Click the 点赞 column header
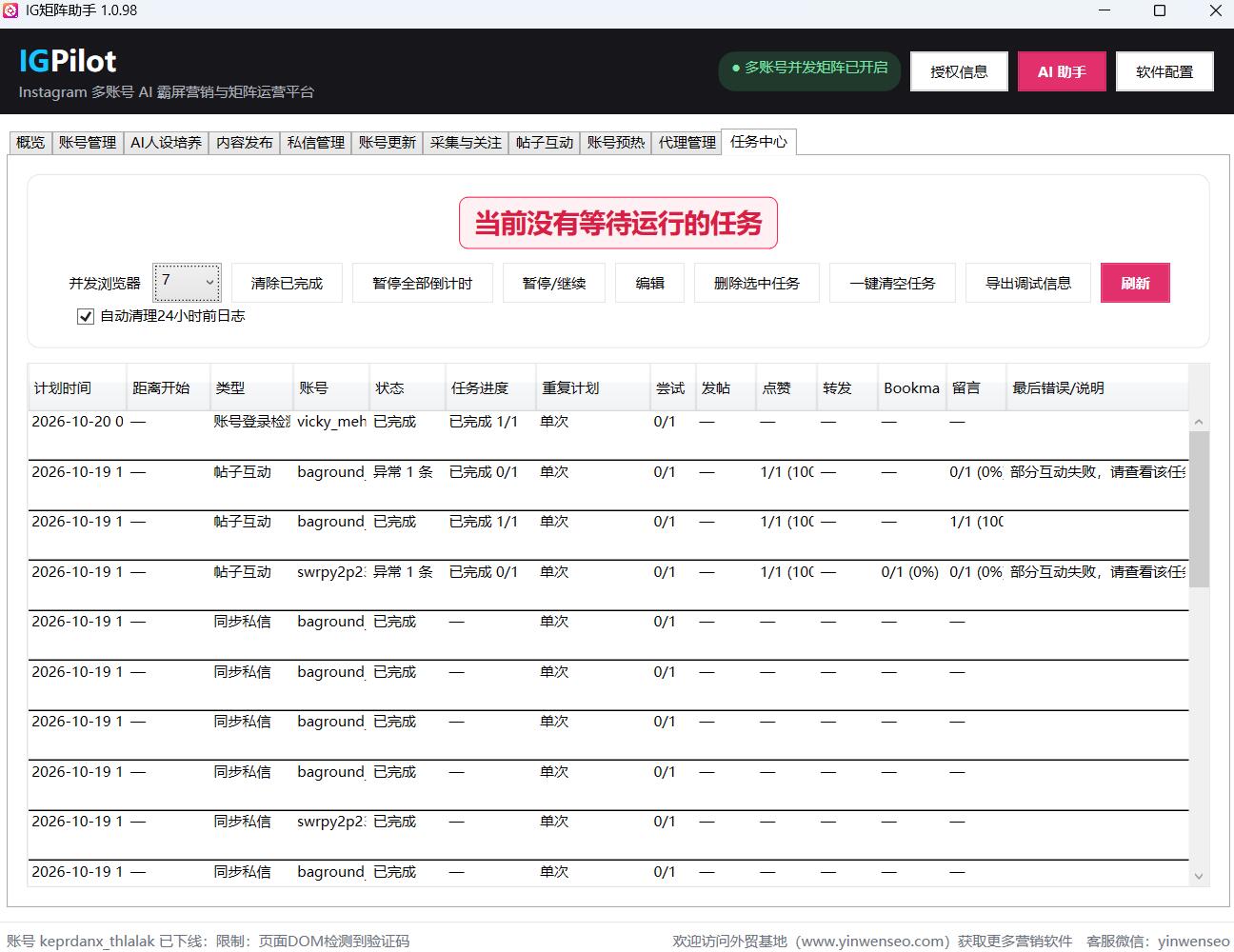The image size is (1234, 952). 786,387
